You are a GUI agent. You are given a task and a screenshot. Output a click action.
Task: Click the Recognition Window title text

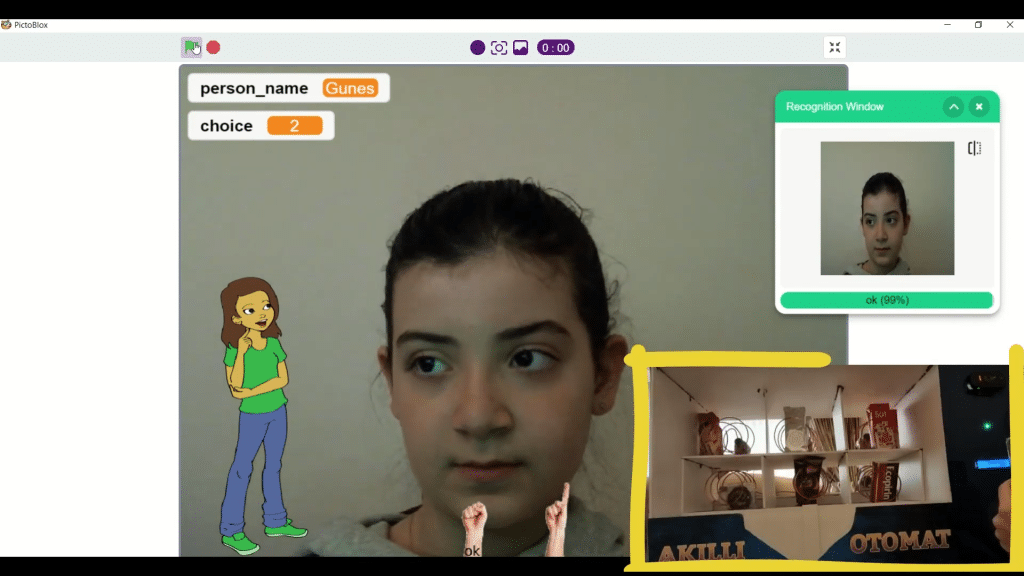835,106
